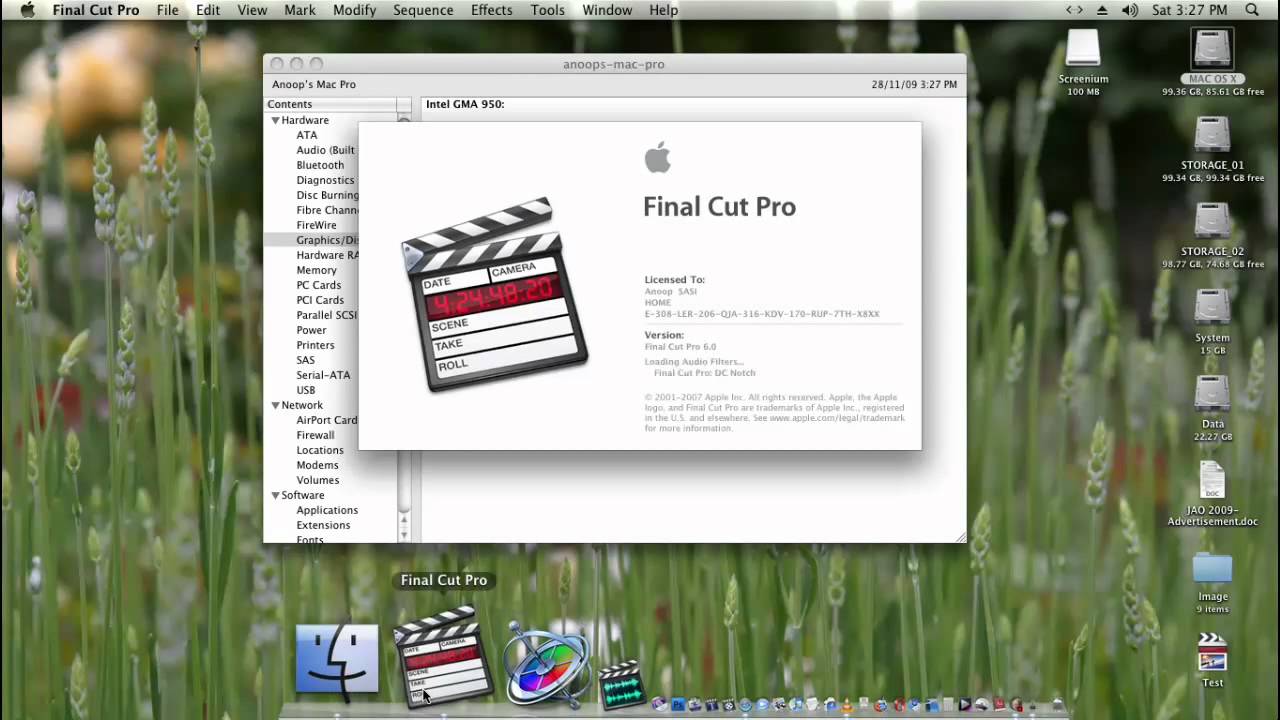Select Locations under Network
The image size is (1280, 720).
click(320, 450)
